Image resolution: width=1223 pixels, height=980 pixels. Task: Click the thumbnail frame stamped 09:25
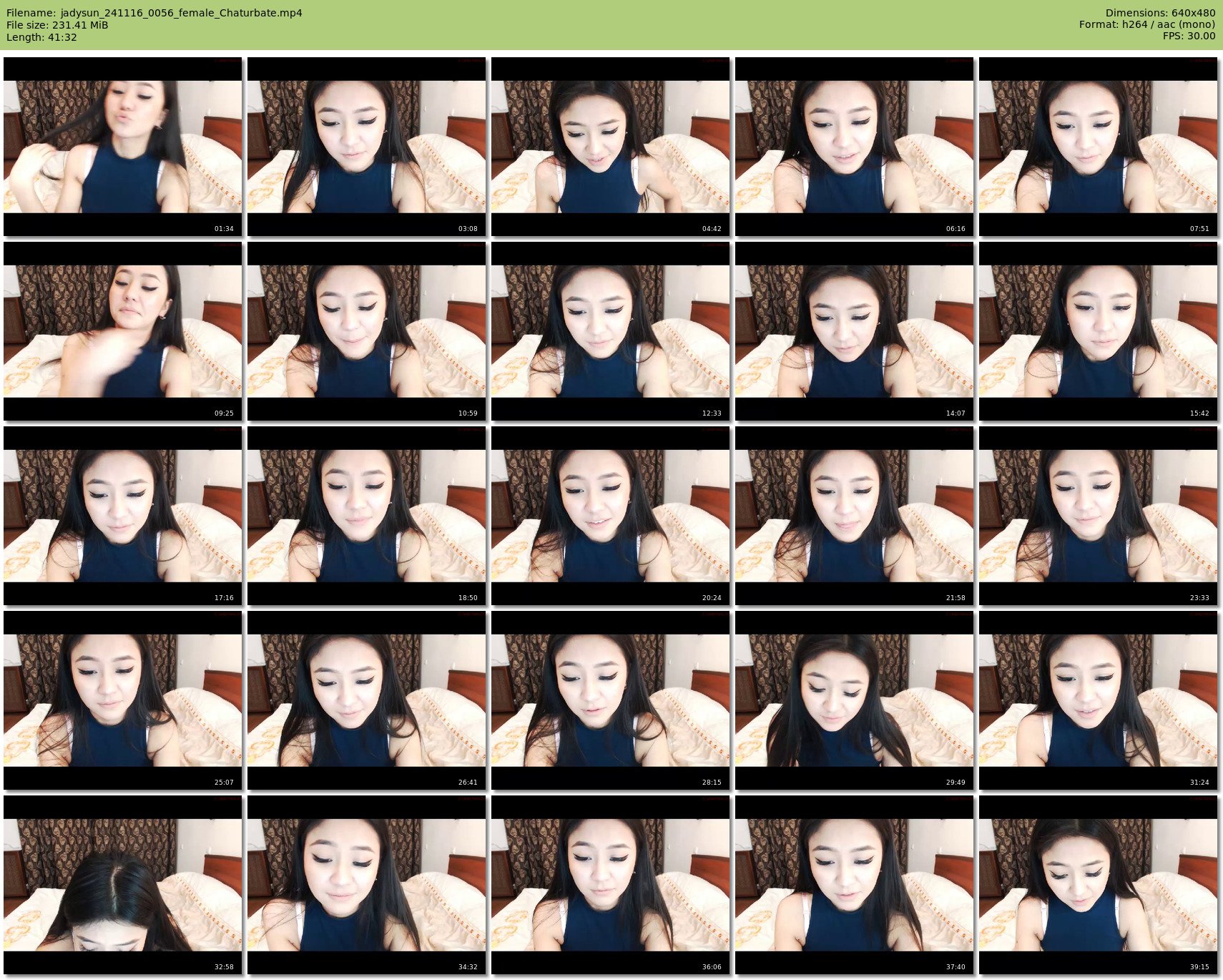pos(123,331)
